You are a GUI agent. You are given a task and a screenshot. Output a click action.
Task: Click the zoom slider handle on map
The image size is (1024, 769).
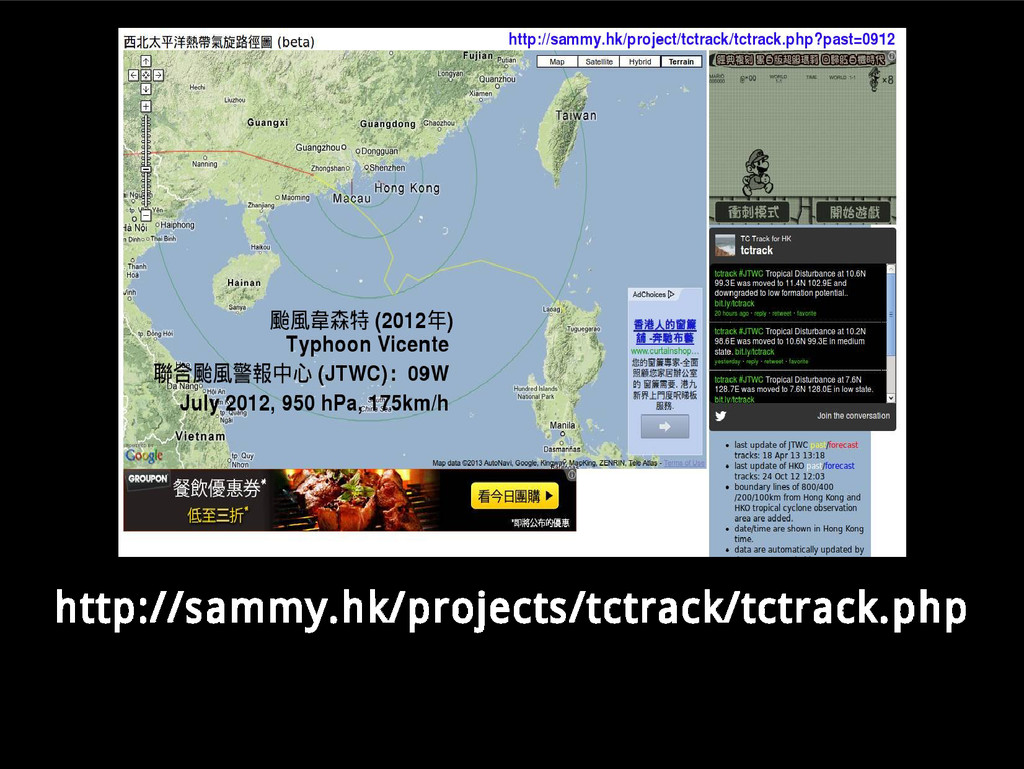pos(146,169)
